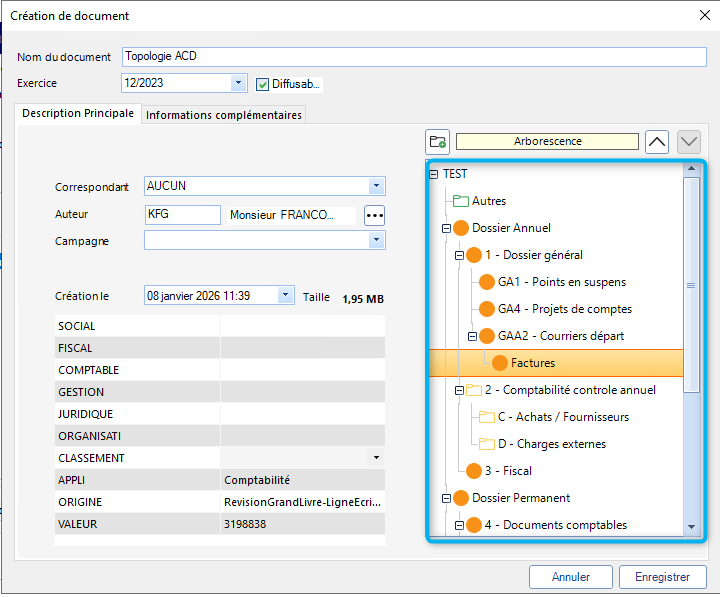Click the orange circle beside Dossier Annuel
Viewport: 720px width, 597px height.
coord(461,228)
